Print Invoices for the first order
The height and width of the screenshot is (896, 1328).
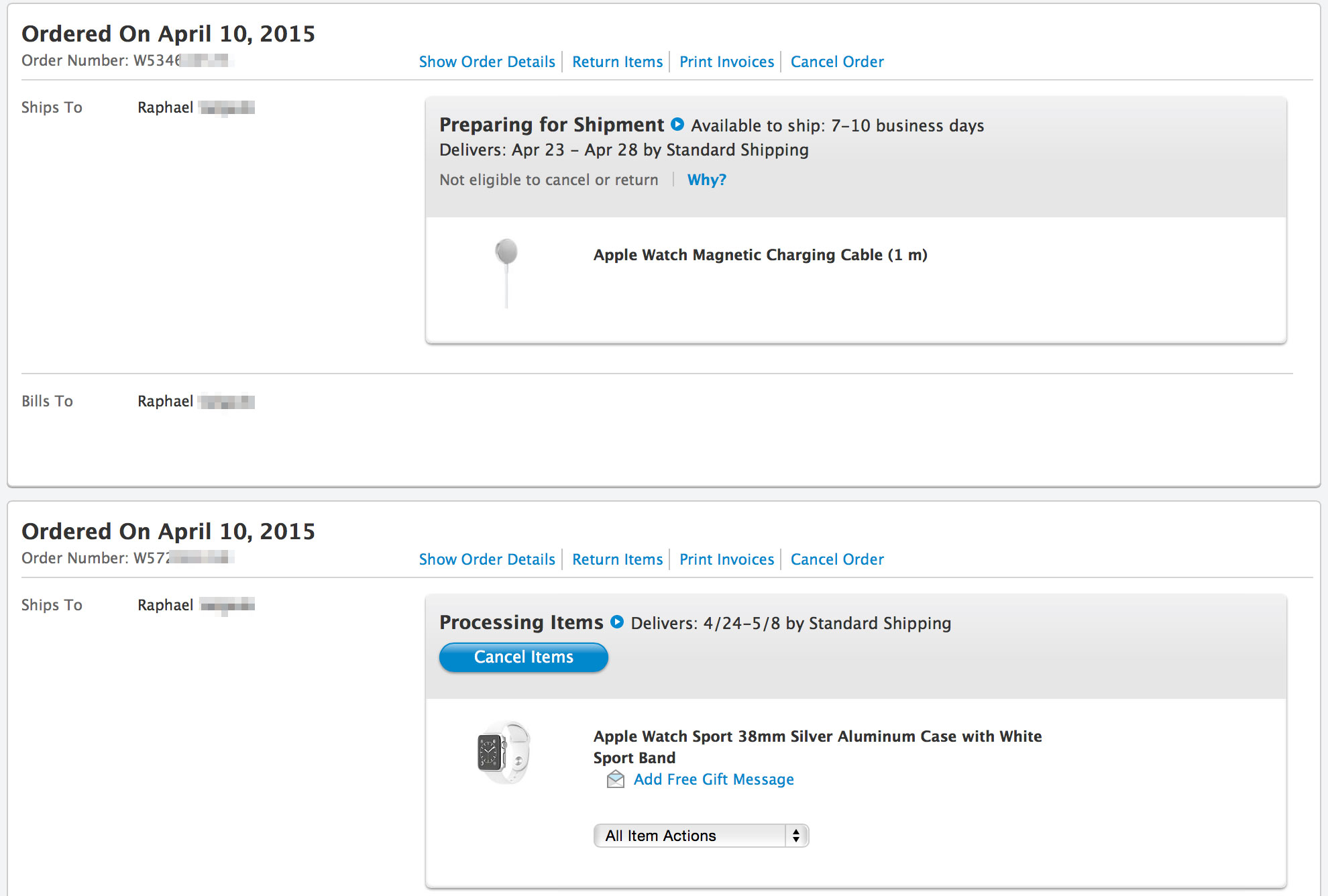click(726, 62)
